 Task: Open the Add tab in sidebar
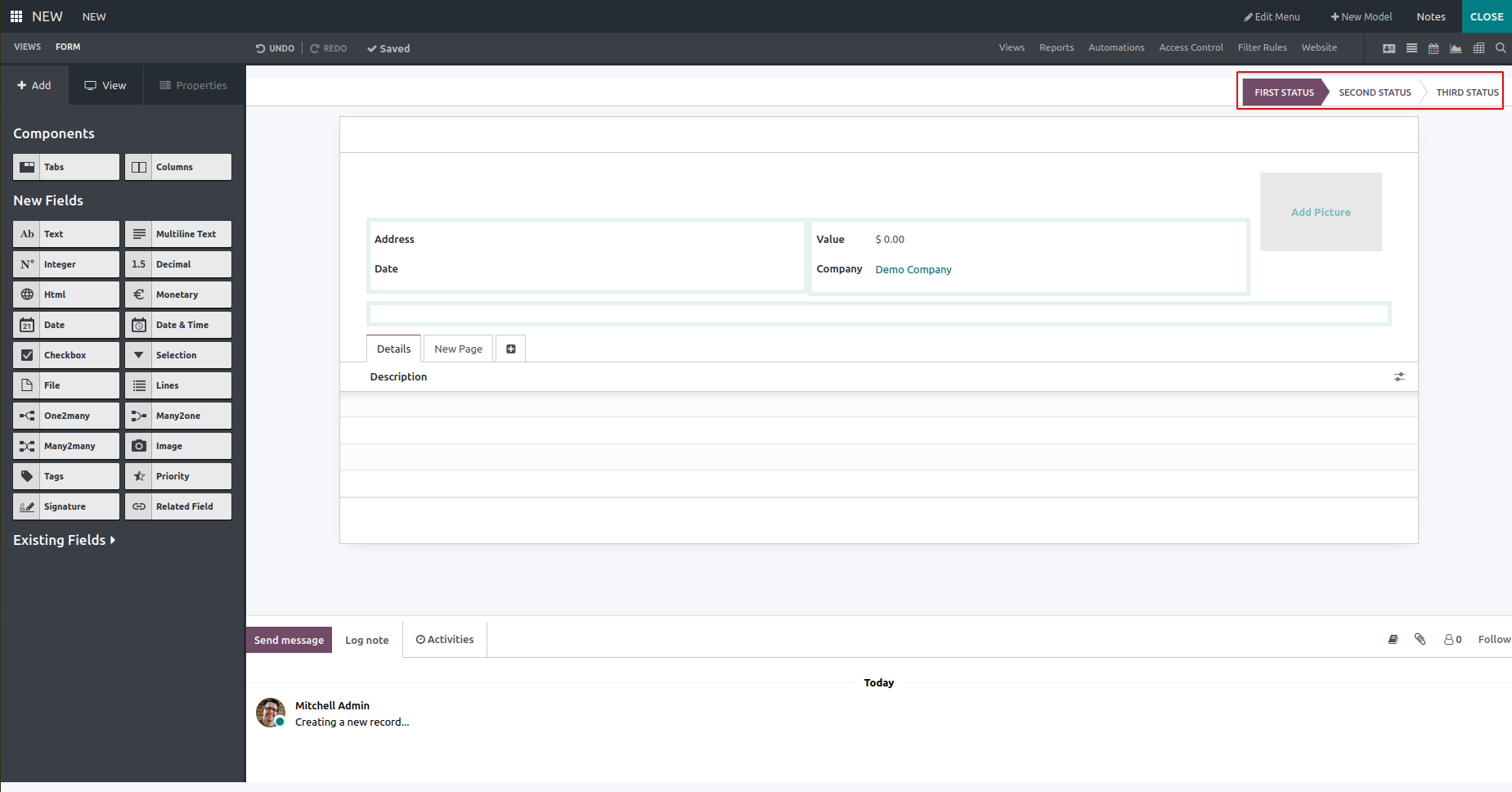(34, 85)
